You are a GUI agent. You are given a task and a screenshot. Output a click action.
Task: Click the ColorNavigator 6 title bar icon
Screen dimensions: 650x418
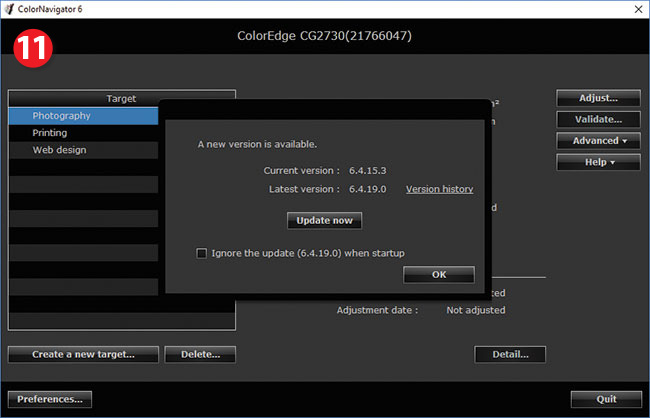(9, 9)
